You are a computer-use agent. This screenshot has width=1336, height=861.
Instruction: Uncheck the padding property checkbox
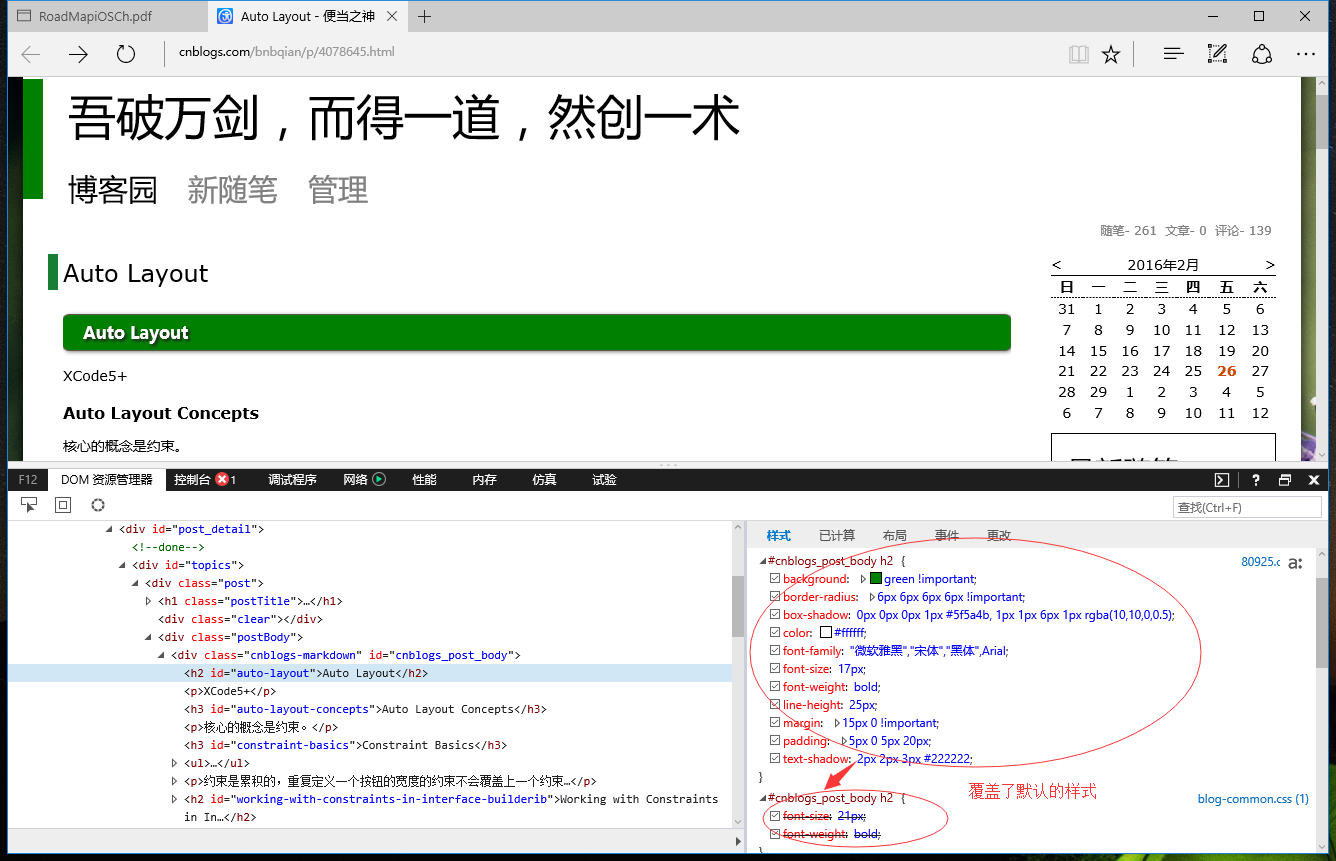click(775, 741)
